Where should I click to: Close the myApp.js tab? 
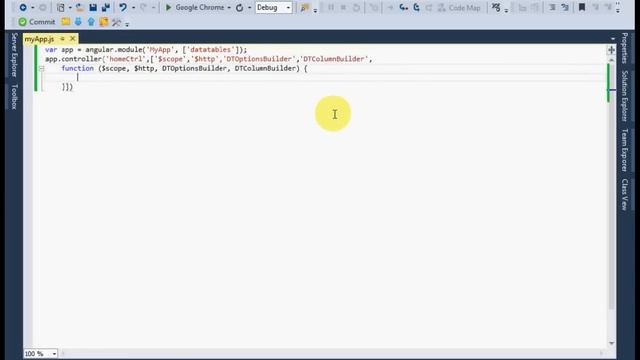tap(73, 38)
